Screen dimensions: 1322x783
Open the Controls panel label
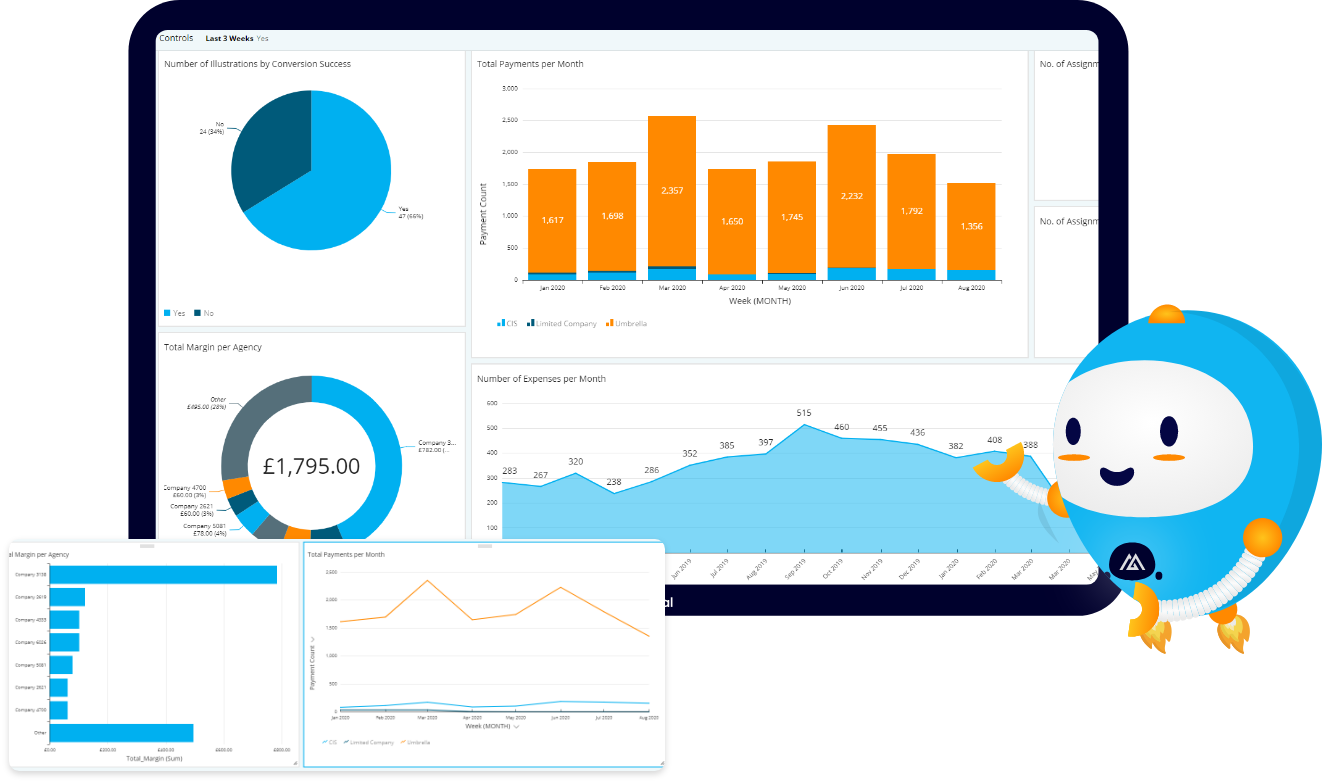click(x=176, y=38)
